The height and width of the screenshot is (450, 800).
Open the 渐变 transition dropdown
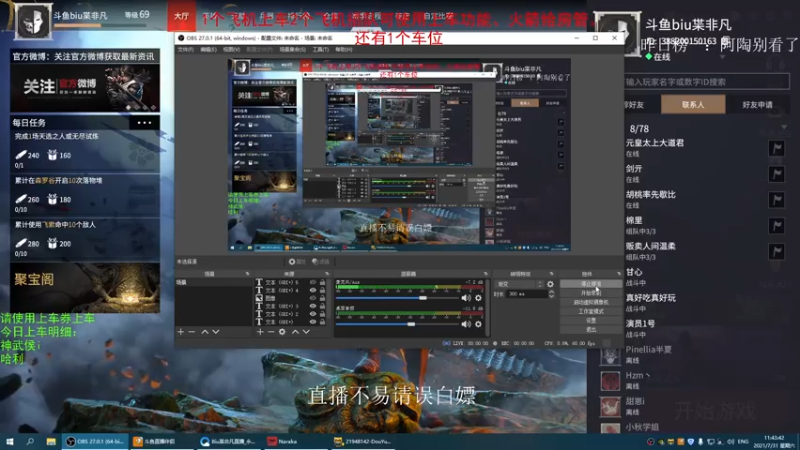pos(519,284)
